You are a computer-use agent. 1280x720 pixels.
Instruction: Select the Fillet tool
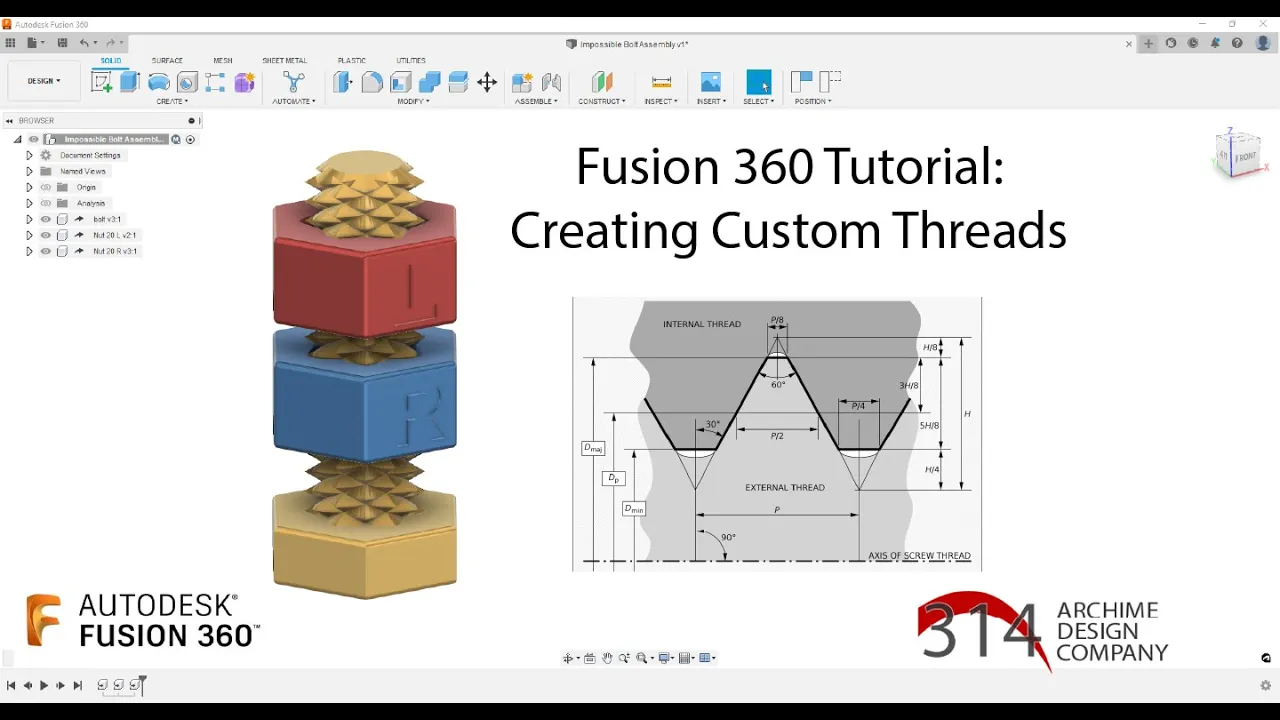[372, 82]
